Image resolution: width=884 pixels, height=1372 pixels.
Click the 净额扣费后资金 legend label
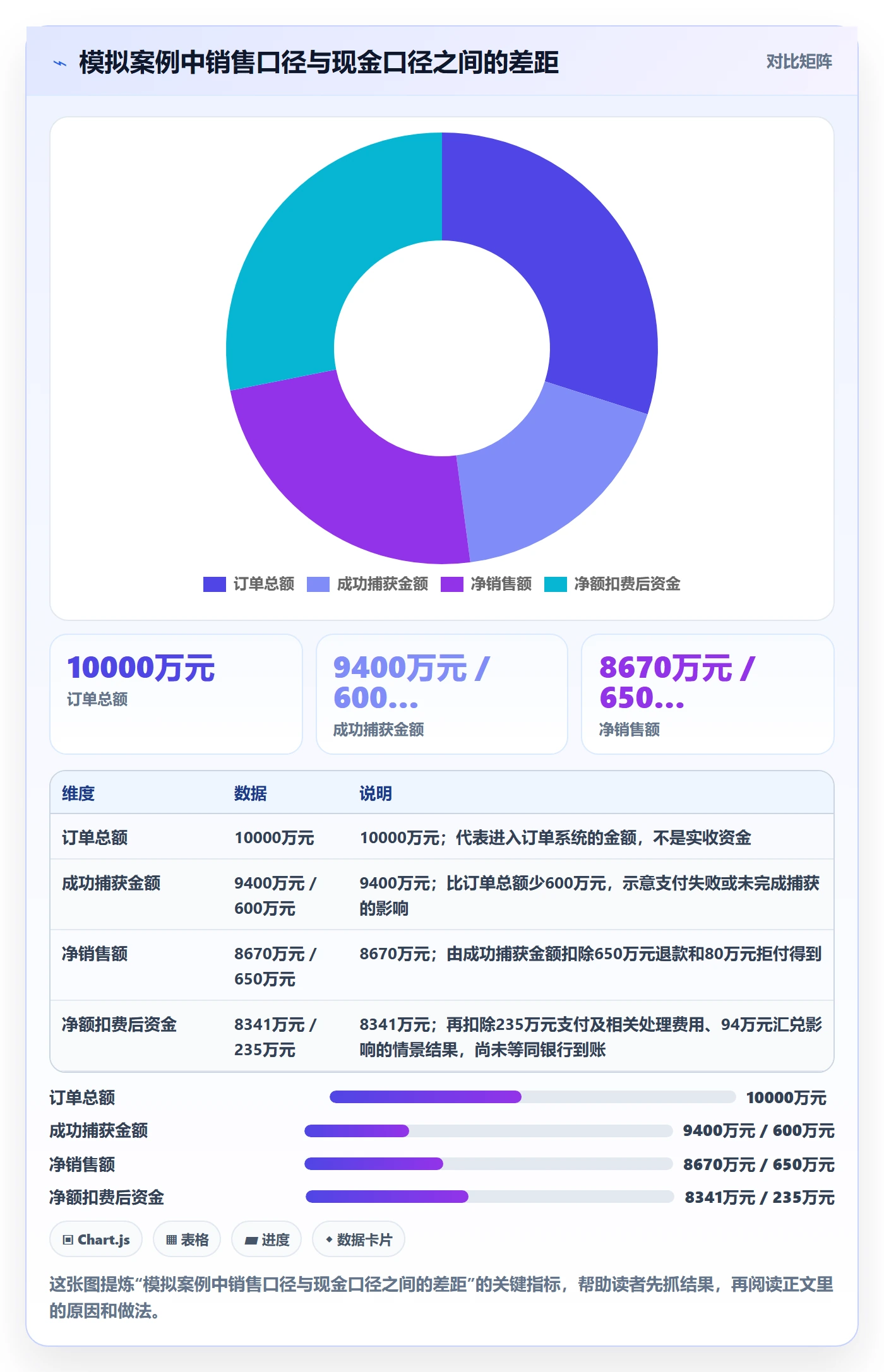pyautogui.click(x=628, y=584)
